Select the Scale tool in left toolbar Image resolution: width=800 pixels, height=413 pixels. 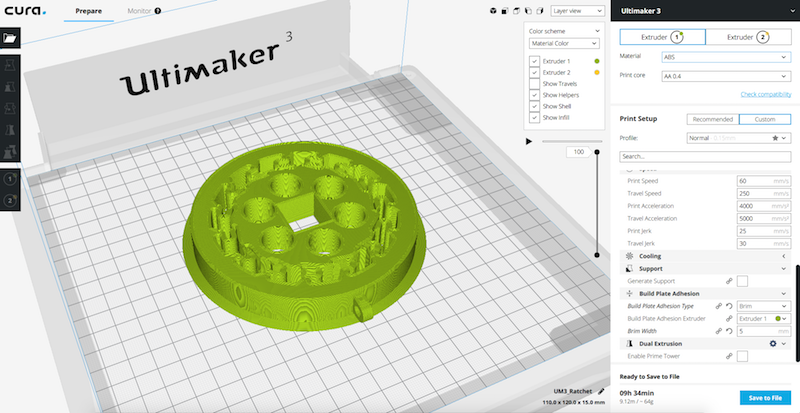tap(10, 86)
